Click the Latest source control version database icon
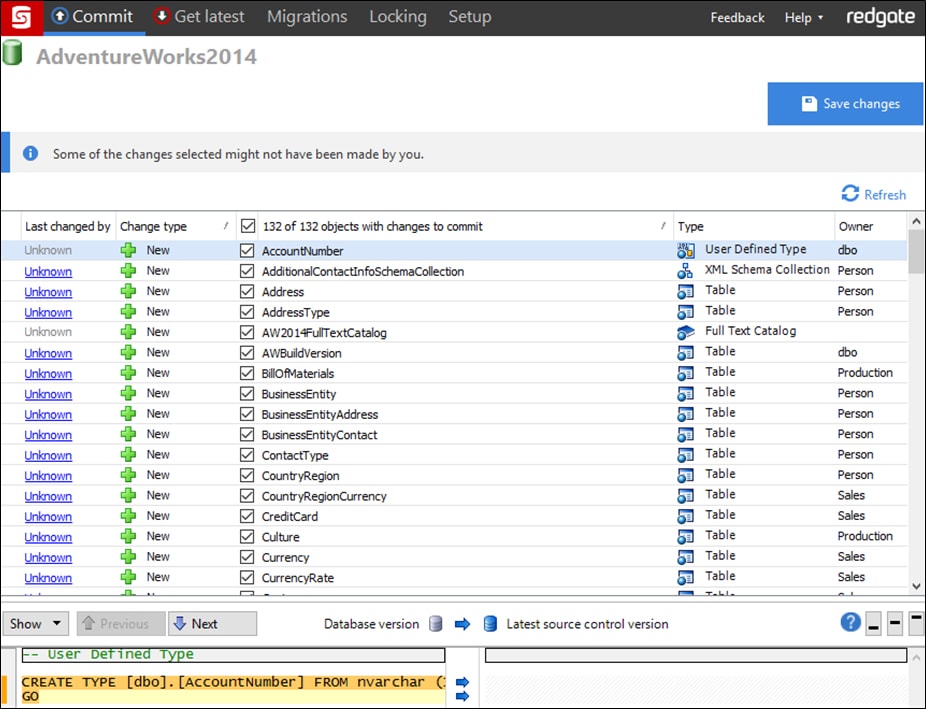The image size is (926, 709). click(490, 624)
